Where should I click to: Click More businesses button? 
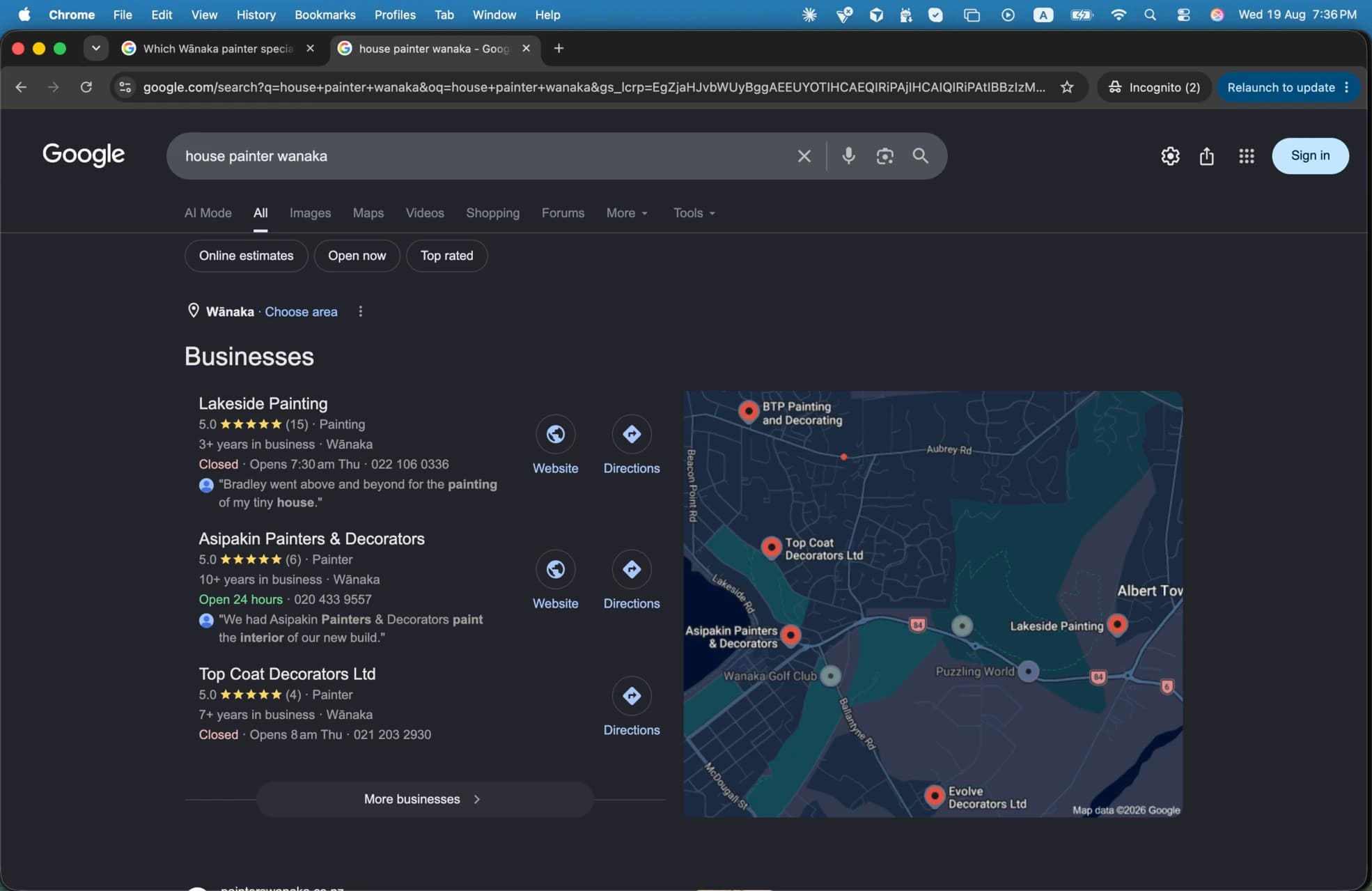[425, 799]
